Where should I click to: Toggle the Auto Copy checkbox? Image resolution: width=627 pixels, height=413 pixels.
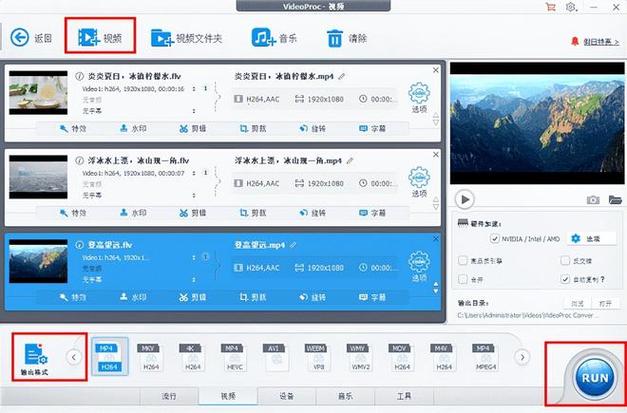tap(565, 279)
